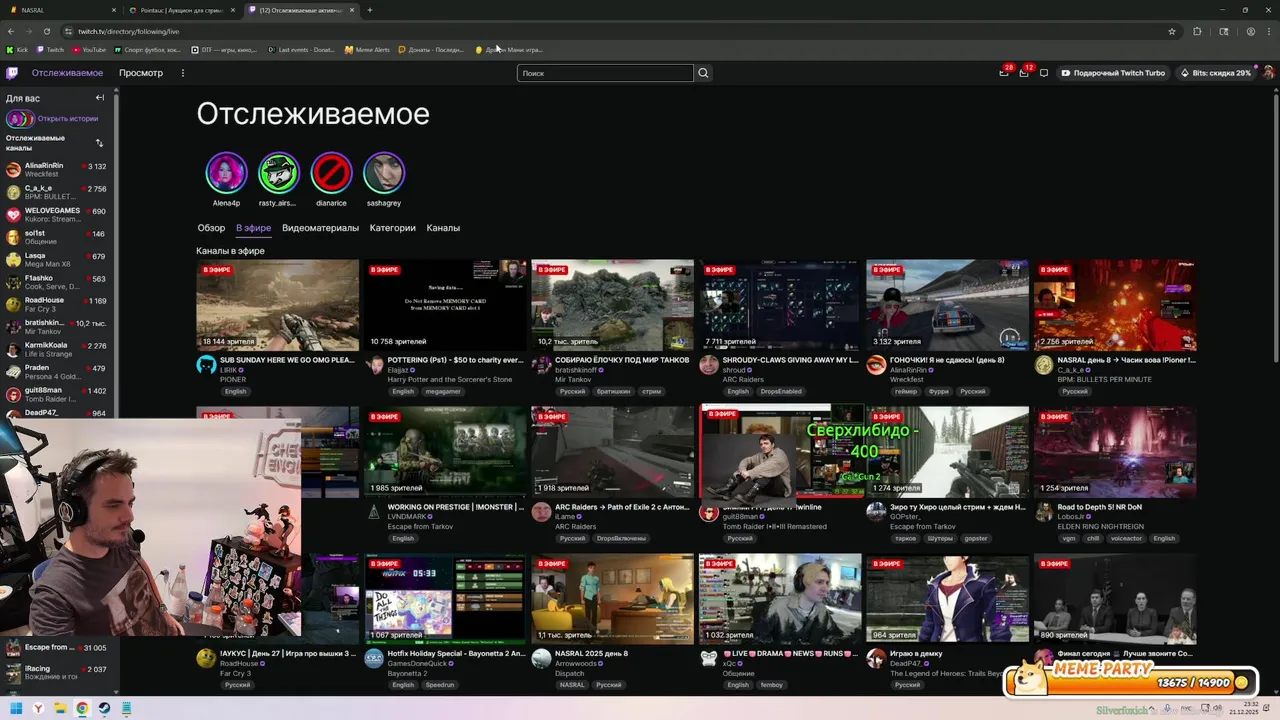Open the three-dot more menu beside Просмотр
Image resolution: width=1280 pixels, height=720 pixels.
[x=183, y=73]
